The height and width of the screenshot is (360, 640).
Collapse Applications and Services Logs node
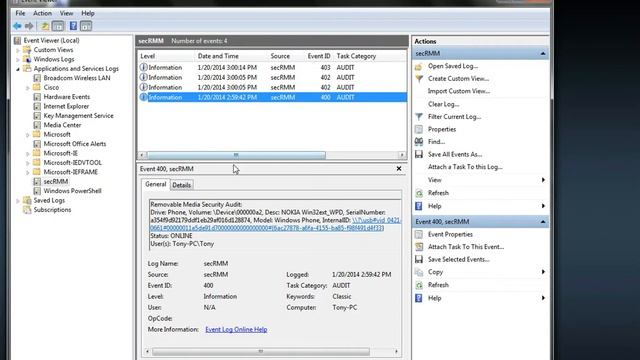click(x=18, y=69)
